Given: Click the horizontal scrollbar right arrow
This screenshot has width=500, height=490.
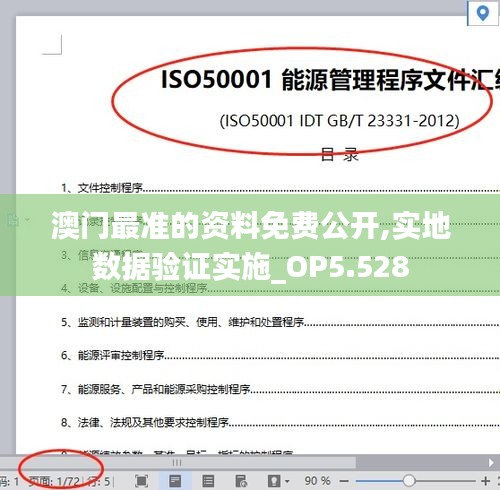Looking at the screenshot, I should [491, 463].
